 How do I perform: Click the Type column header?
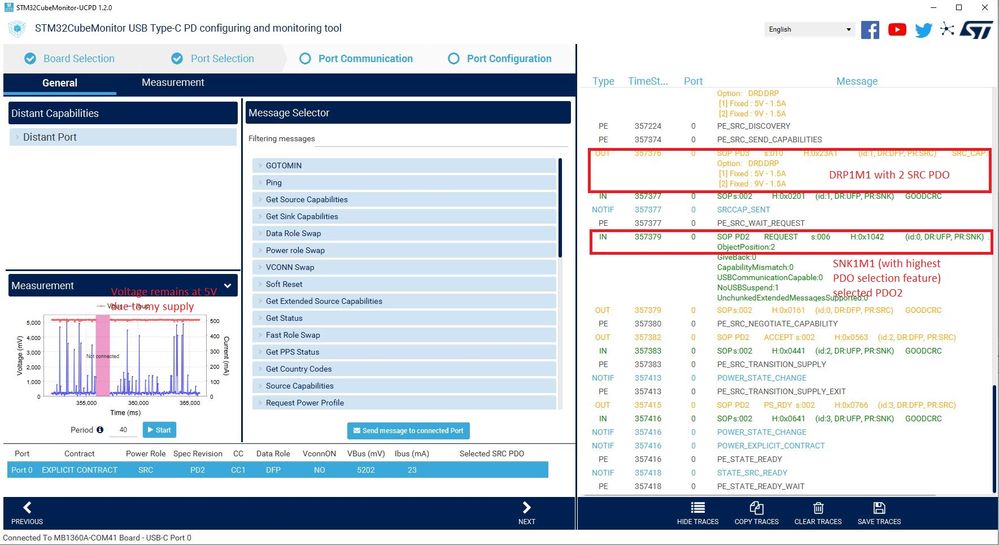coord(603,81)
